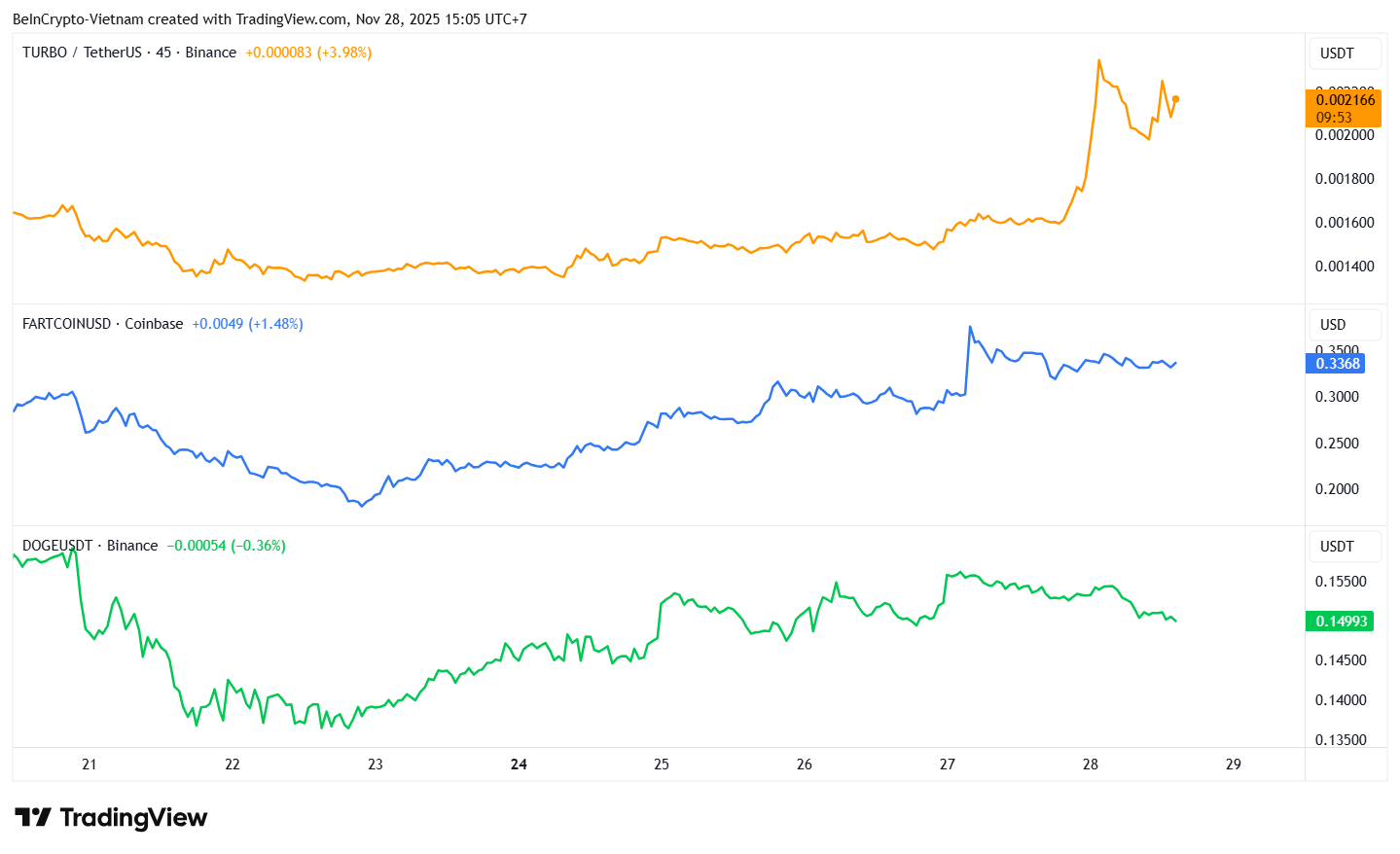1400x854 pixels.
Task: Open the USD currency selector for FARTCOIN pane
Action: click(x=1345, y=325)
